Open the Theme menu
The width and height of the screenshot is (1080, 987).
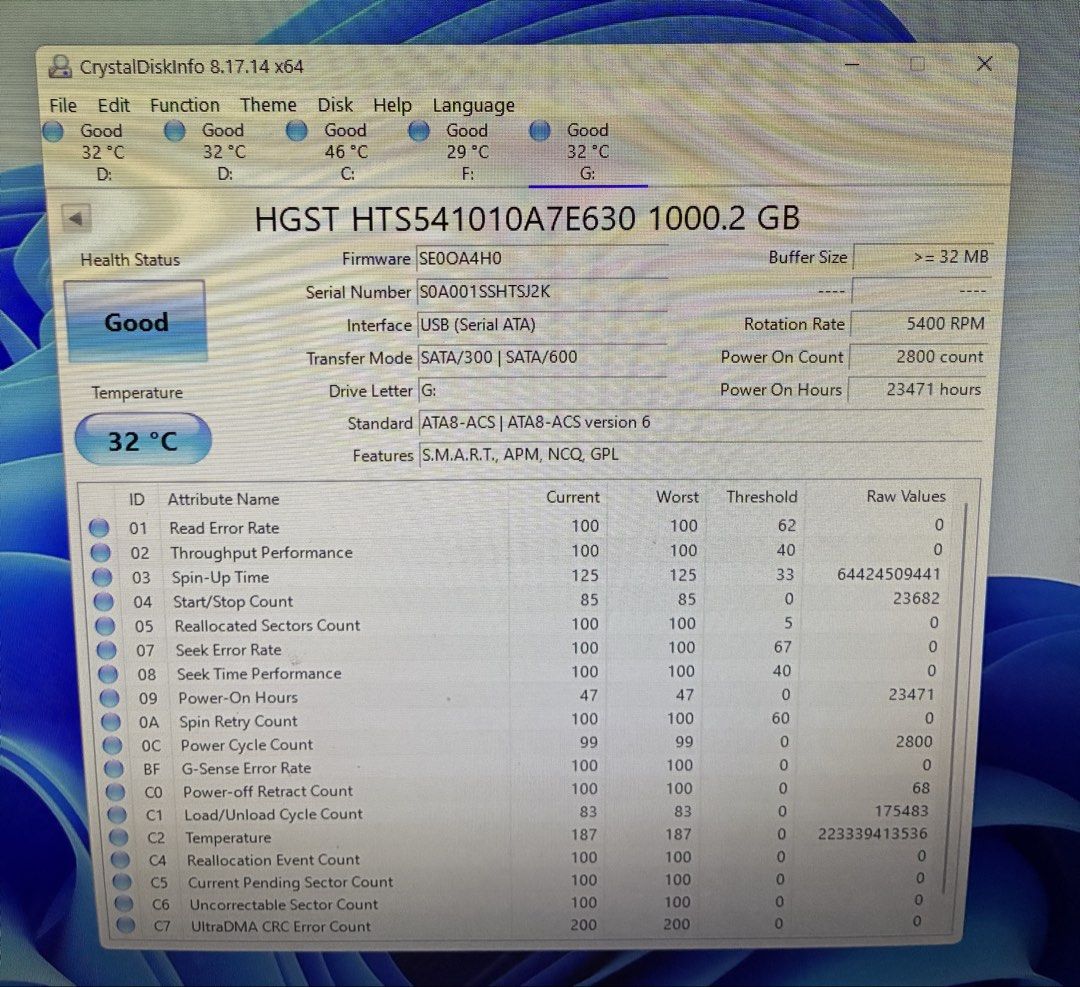coord(268,105)
